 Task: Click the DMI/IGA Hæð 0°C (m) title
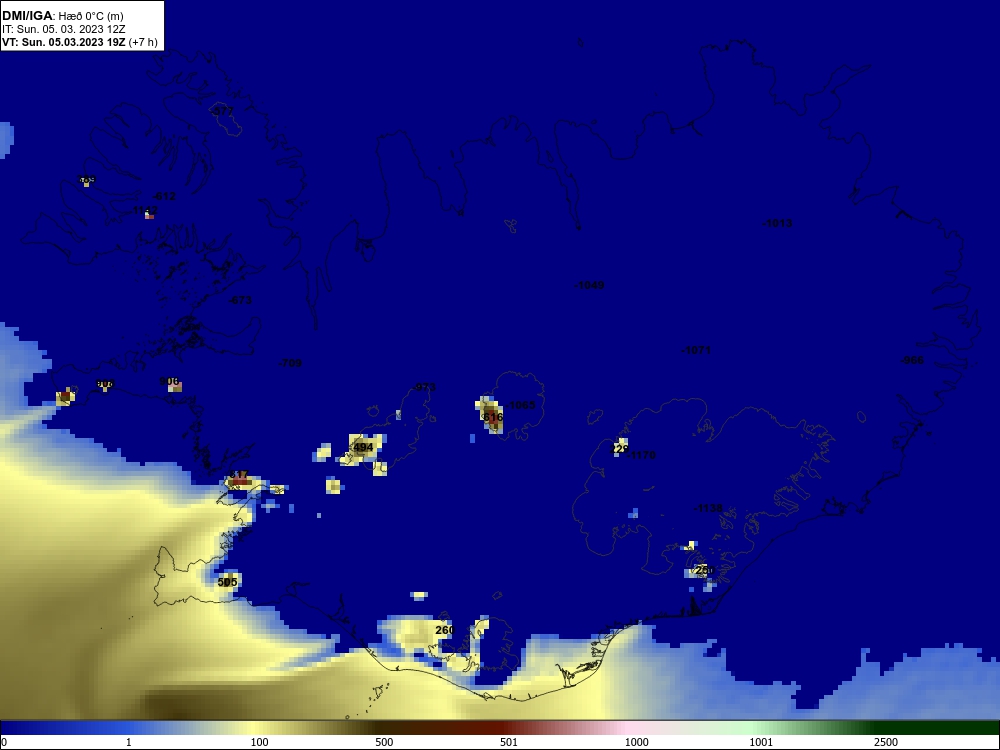[x=62, y=16]
